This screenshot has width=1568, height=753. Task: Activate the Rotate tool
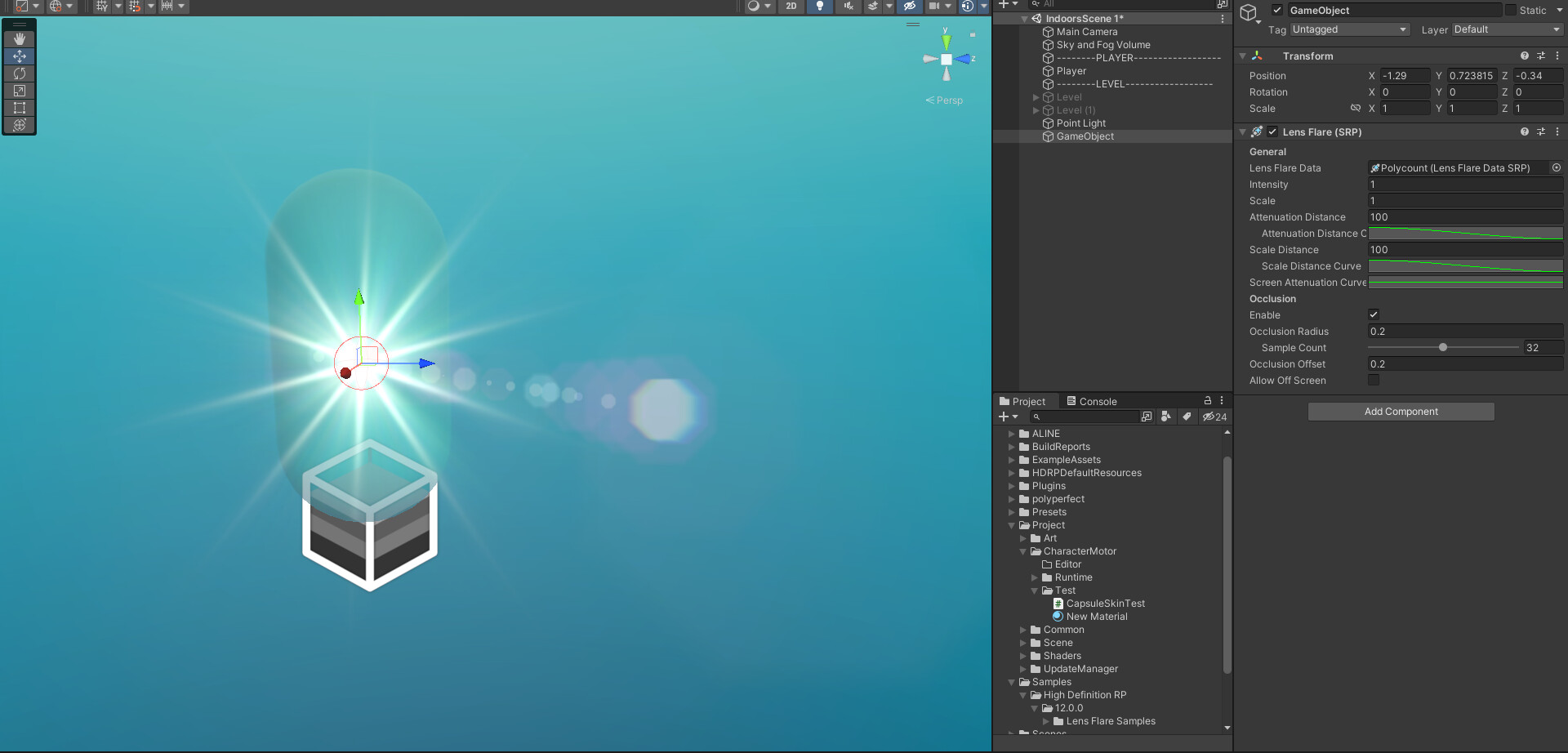(x=19, y=74)
